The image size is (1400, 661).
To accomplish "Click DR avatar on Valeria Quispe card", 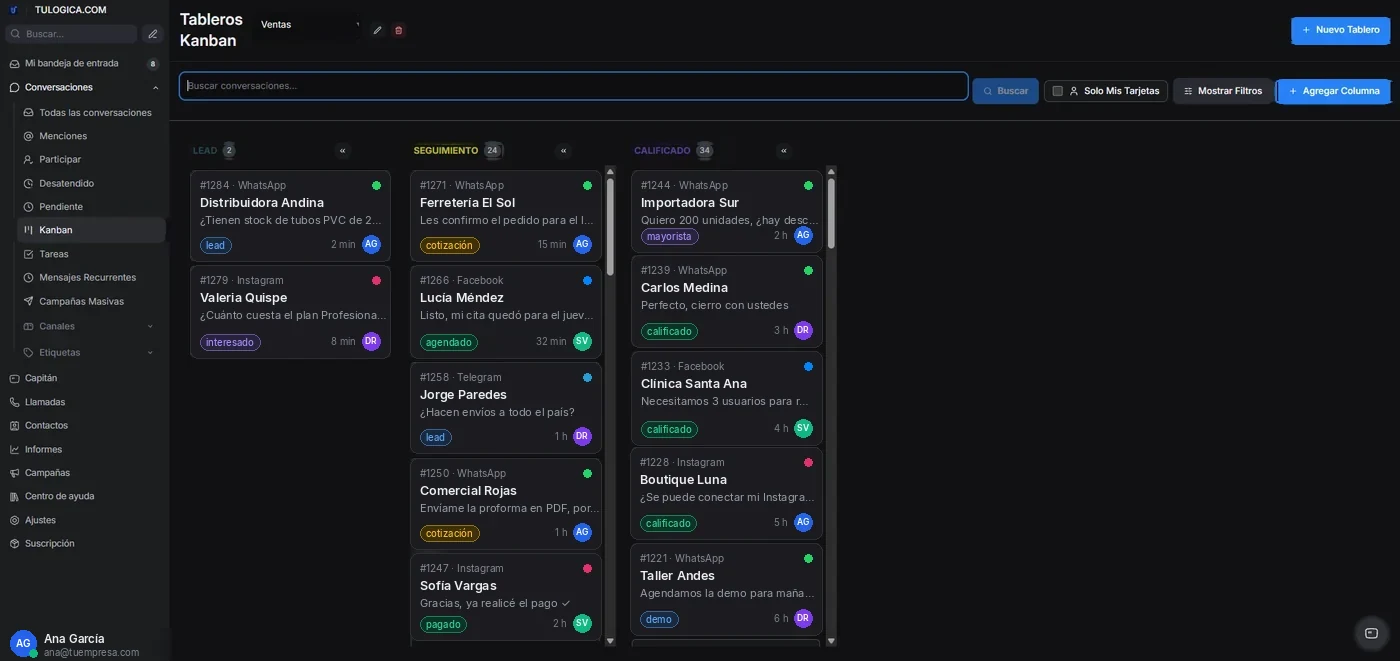I will [371, 341].
